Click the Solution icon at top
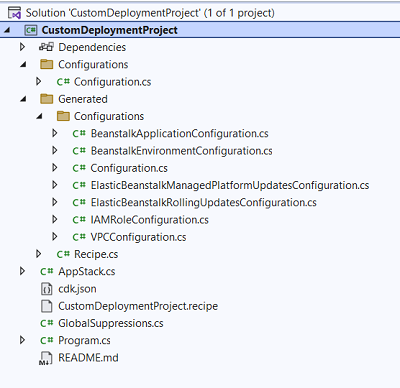 [14, 13]
